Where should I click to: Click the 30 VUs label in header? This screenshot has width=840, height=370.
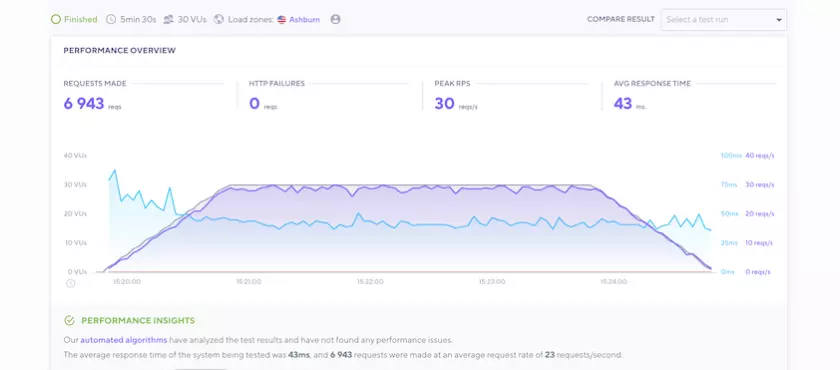(x=192, y=19)
